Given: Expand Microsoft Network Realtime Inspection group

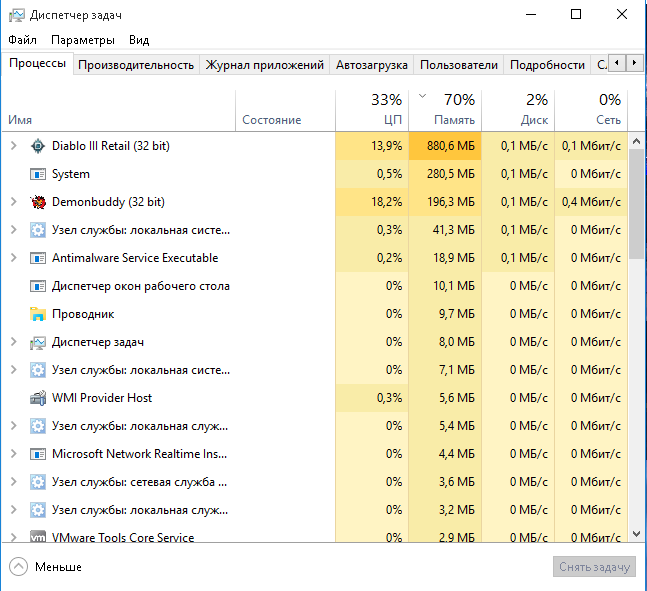Looking at the screenshot, I should tap(14, 454).
